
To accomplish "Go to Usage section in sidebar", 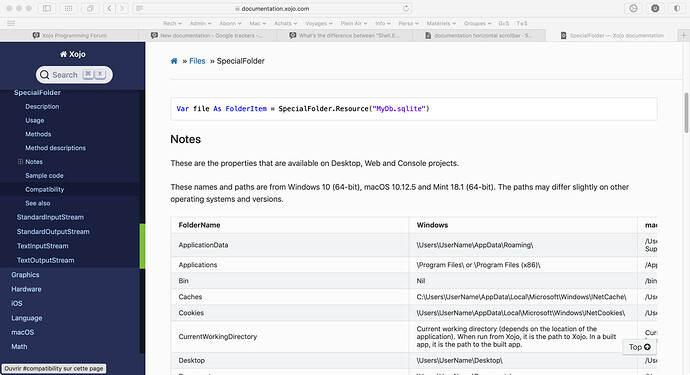I will [x=34, y=120].
